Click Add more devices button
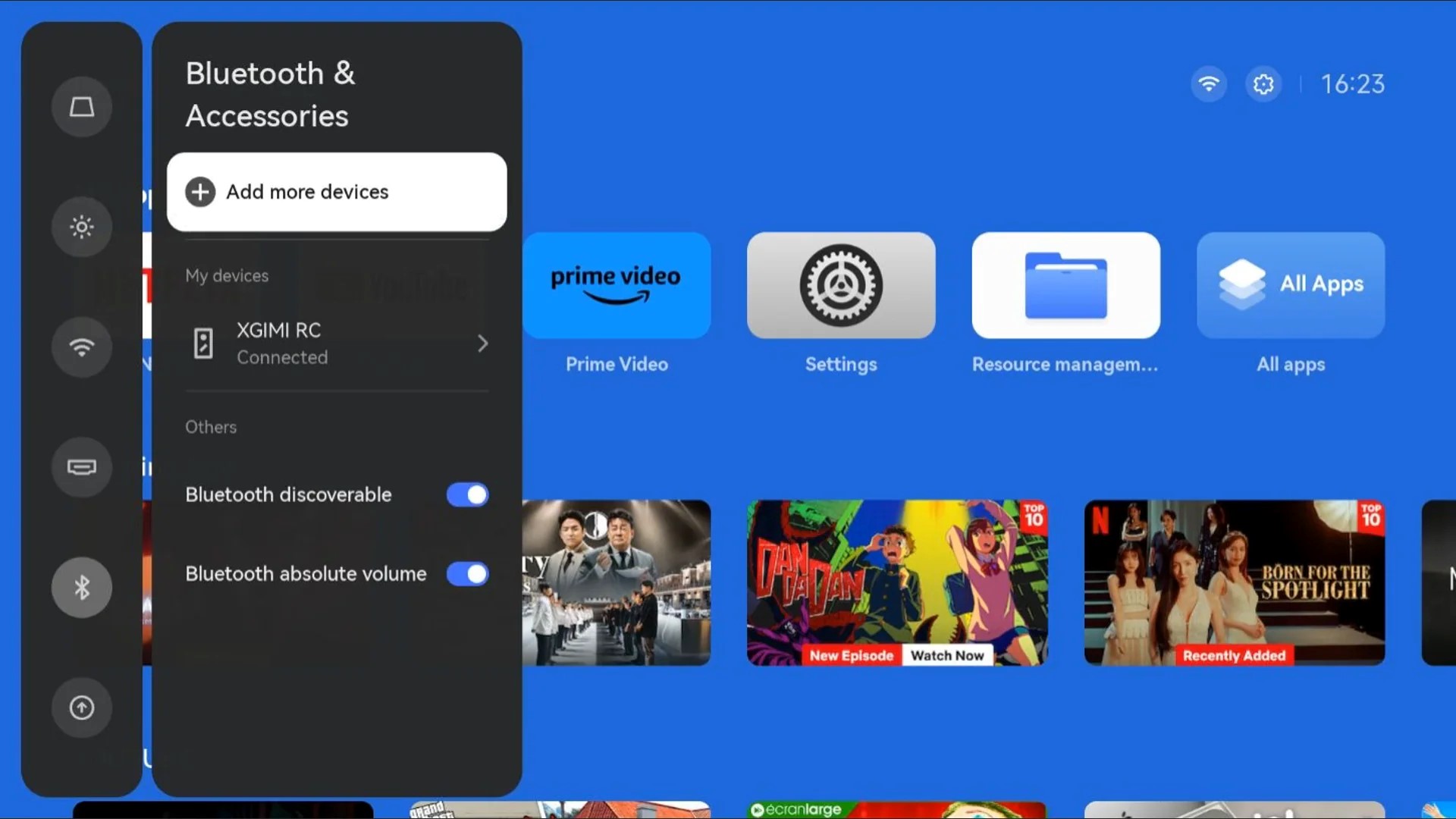Screen dimensions: 1456x819 tap(337, 192)
